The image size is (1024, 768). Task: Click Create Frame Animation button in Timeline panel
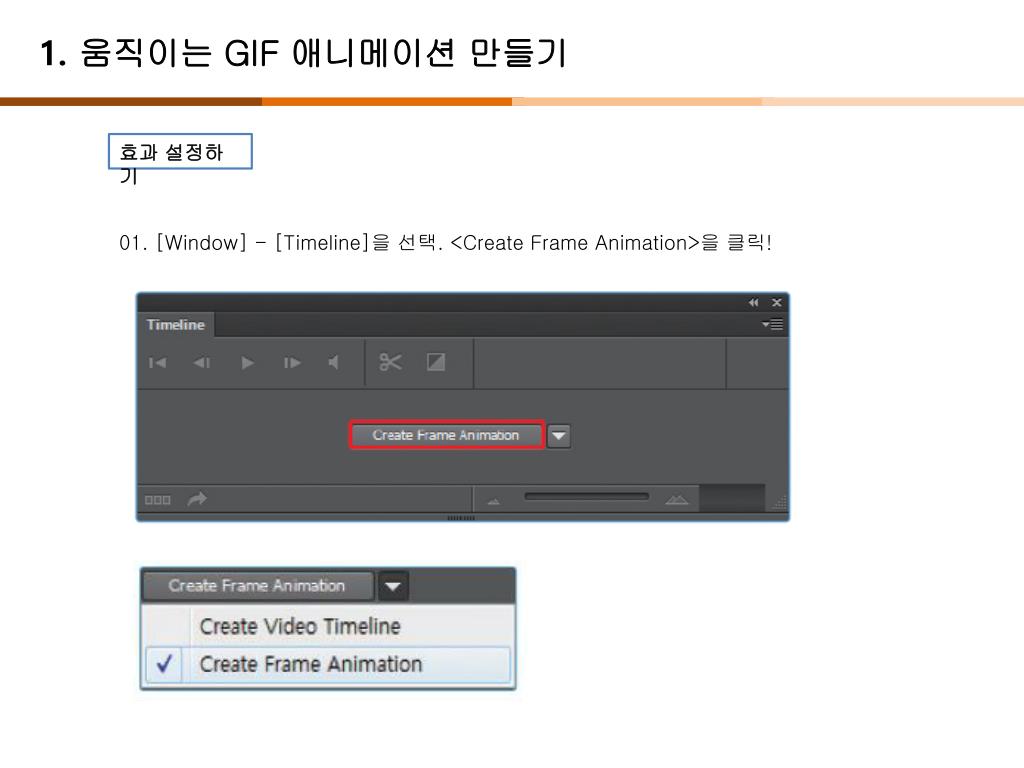click(x=446, y=435)
